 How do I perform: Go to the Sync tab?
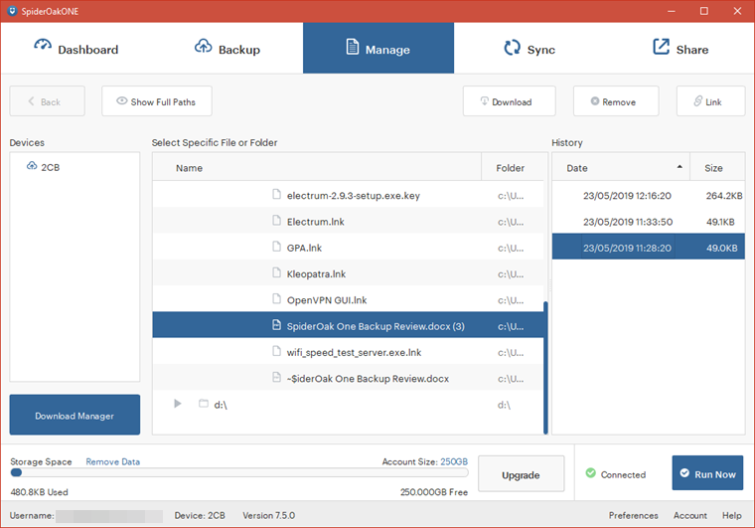click(x=529, y=48)
